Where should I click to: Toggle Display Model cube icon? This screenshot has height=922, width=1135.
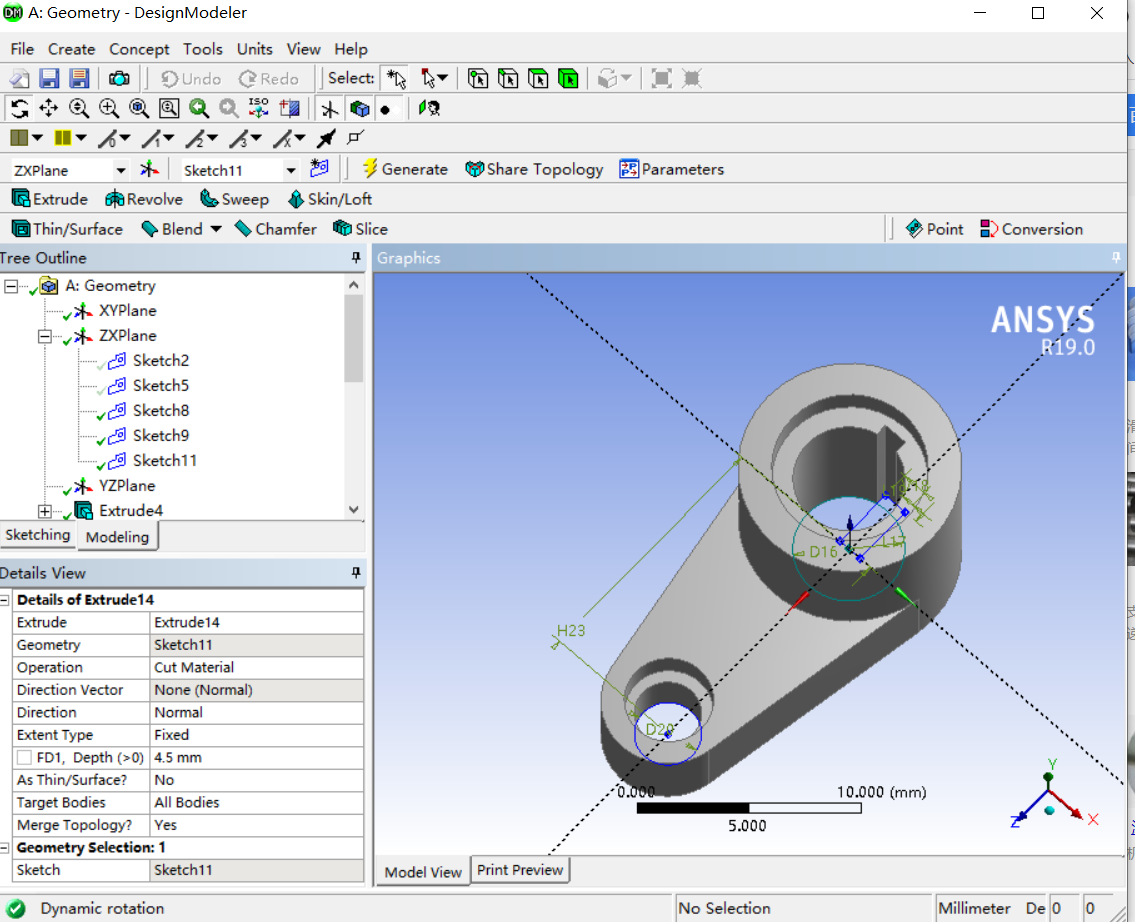pos(360,109)
